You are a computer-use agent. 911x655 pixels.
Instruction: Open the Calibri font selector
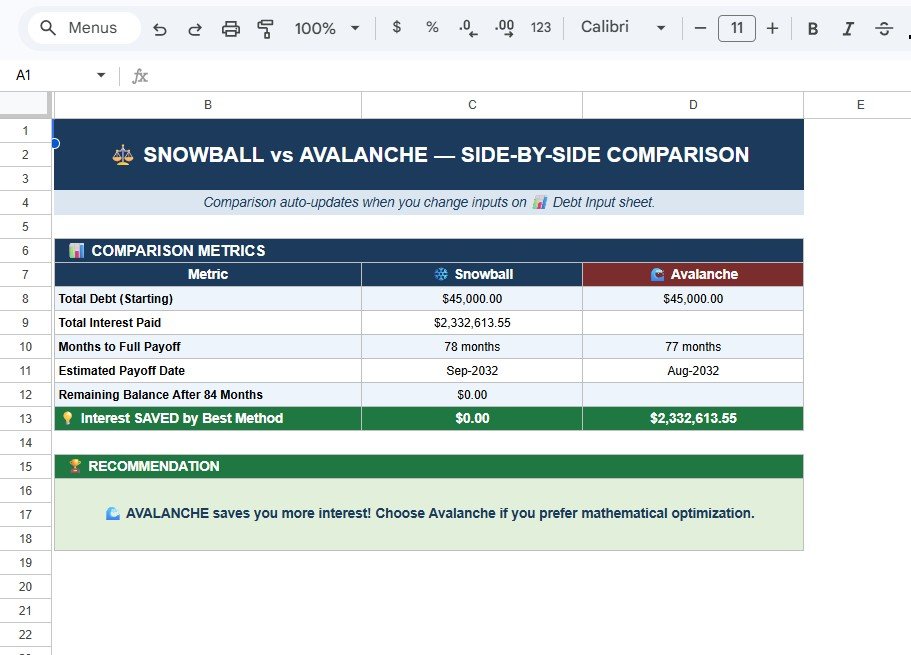[622, 28]
